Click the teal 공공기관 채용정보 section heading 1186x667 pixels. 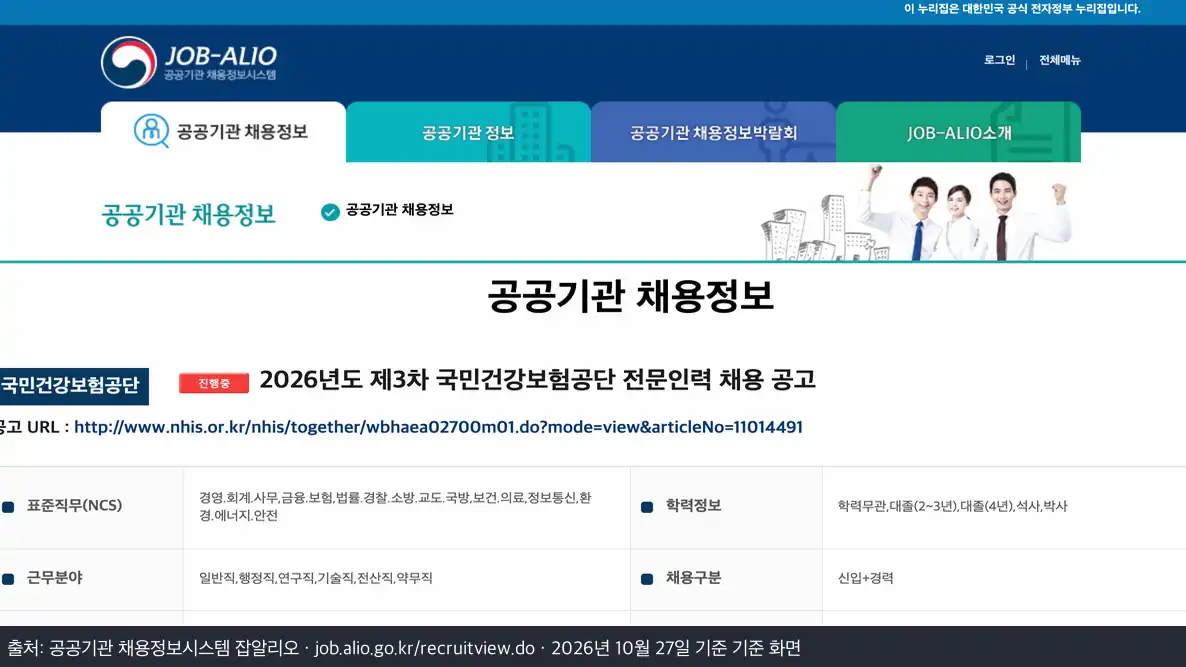(x=188, y=215)
